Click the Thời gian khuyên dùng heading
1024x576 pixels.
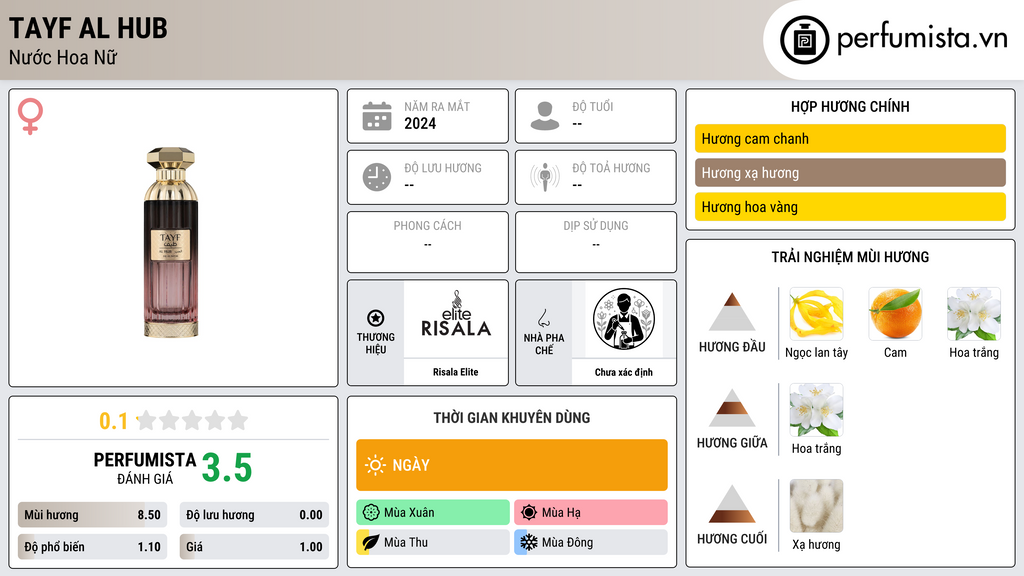512,418
